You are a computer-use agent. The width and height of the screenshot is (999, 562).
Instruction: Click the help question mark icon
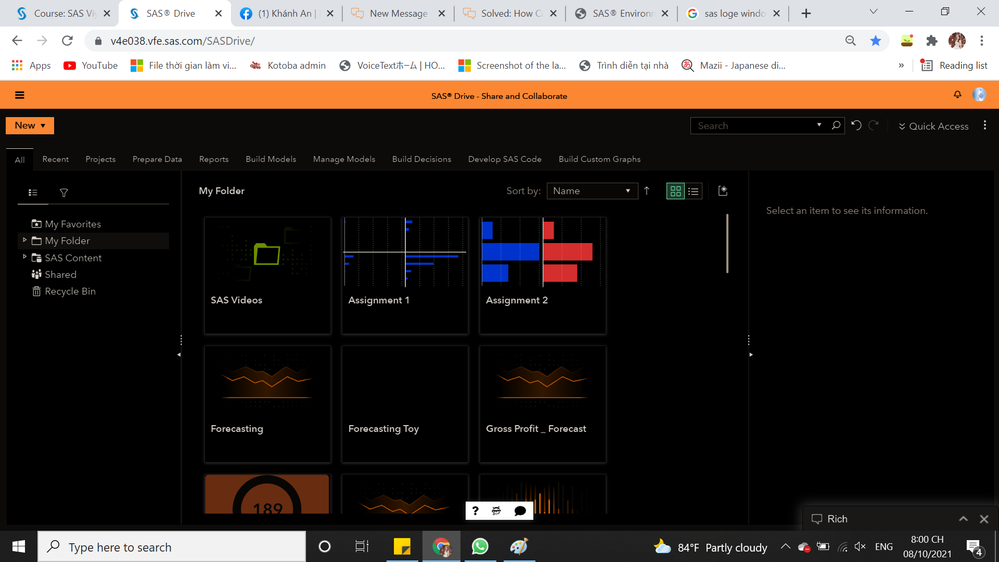475,510
